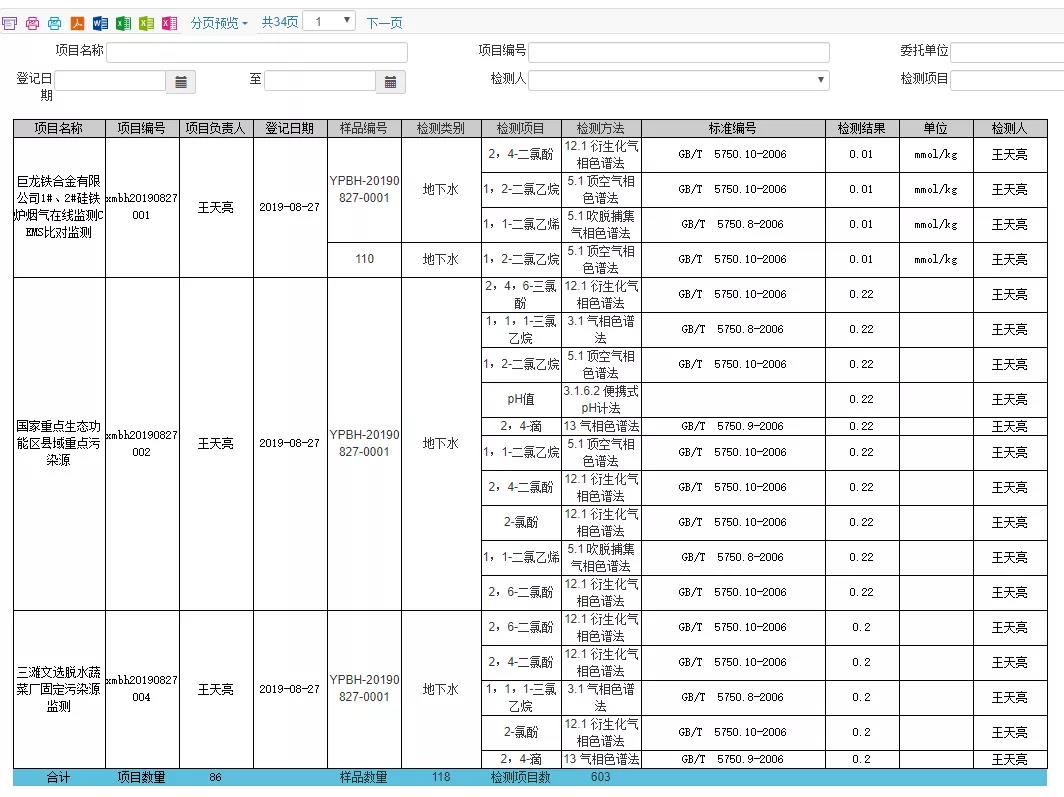Click the blue printer icon
The height and width of the screenshot is (797, 1064).
(54, 23)
